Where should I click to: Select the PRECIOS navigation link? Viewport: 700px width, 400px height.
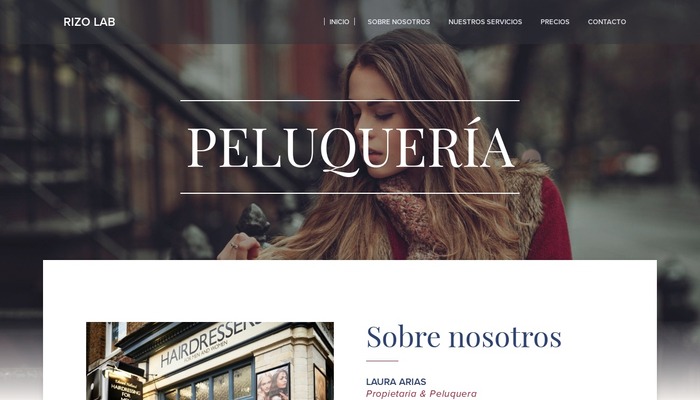555,22
